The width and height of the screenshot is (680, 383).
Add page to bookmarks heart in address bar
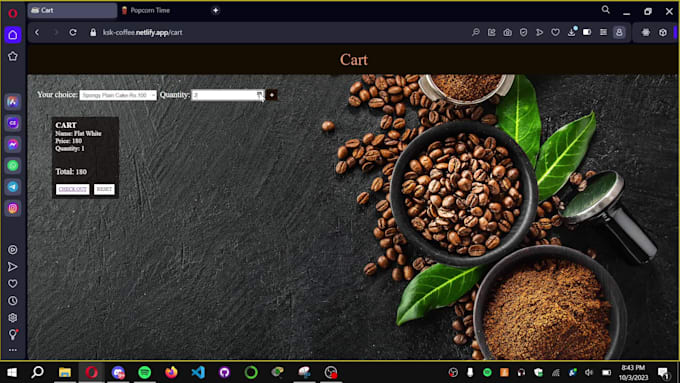(555, 33)
